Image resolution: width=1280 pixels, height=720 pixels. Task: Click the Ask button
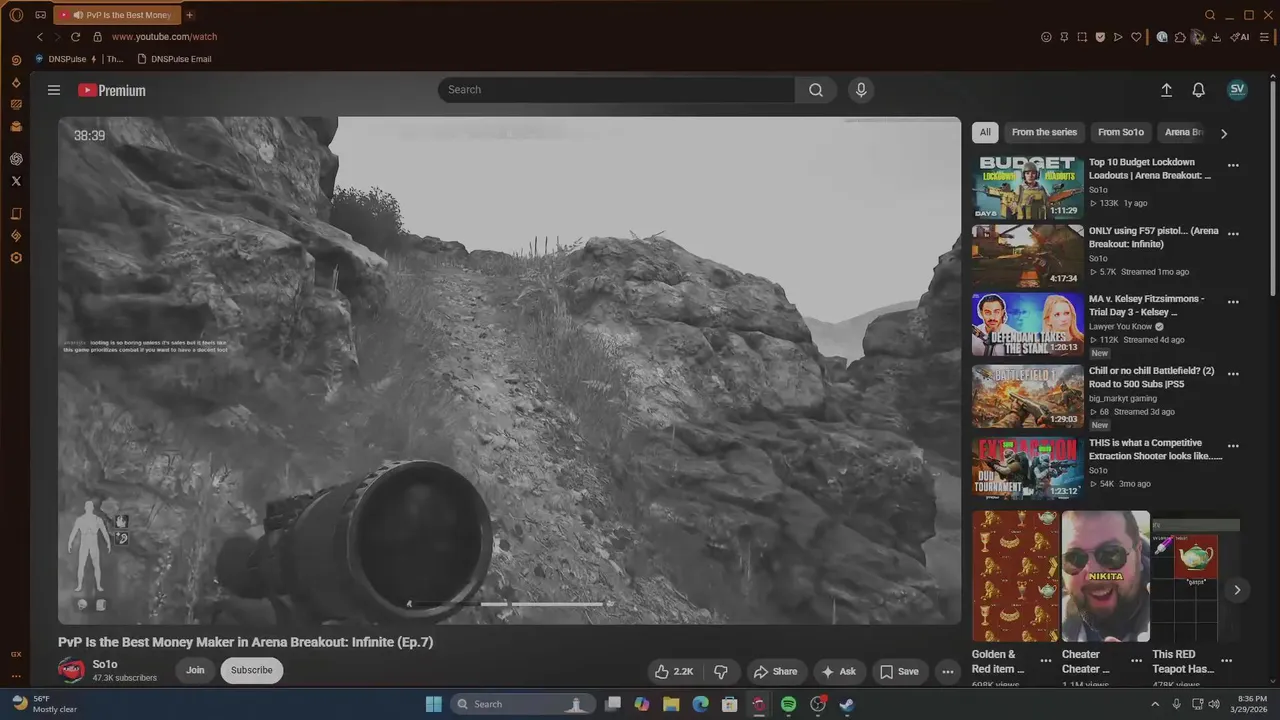tap(838, 672)
